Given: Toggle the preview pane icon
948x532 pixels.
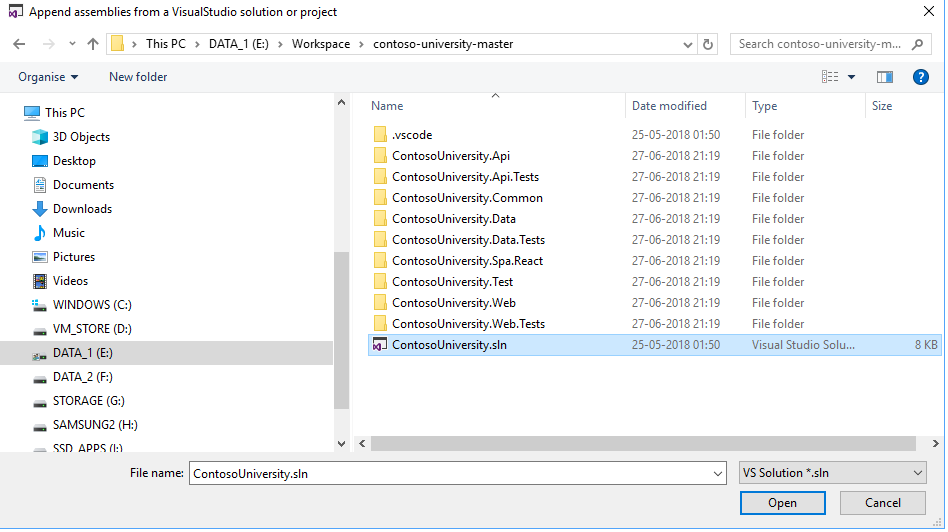Looking at the screenshot, I should [884, 77].
